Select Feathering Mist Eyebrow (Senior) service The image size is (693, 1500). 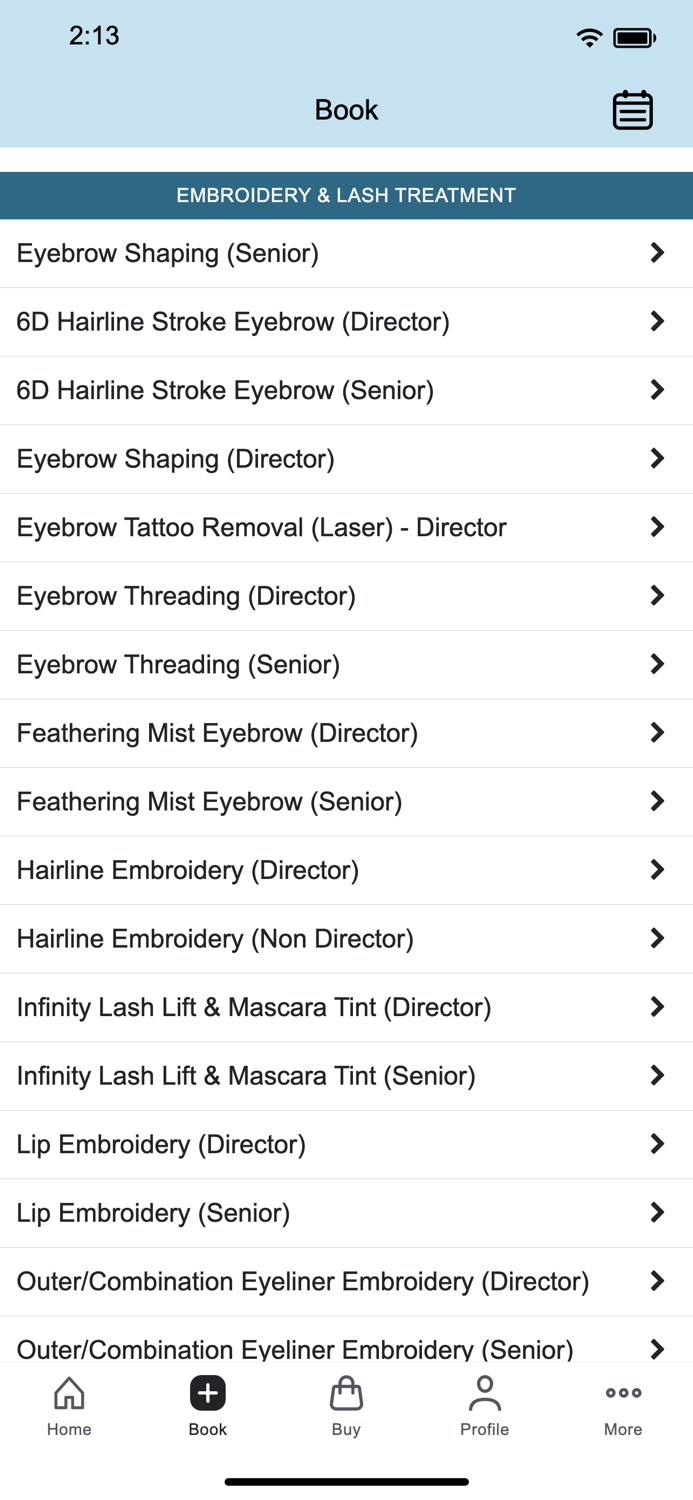tap(209, 801)
